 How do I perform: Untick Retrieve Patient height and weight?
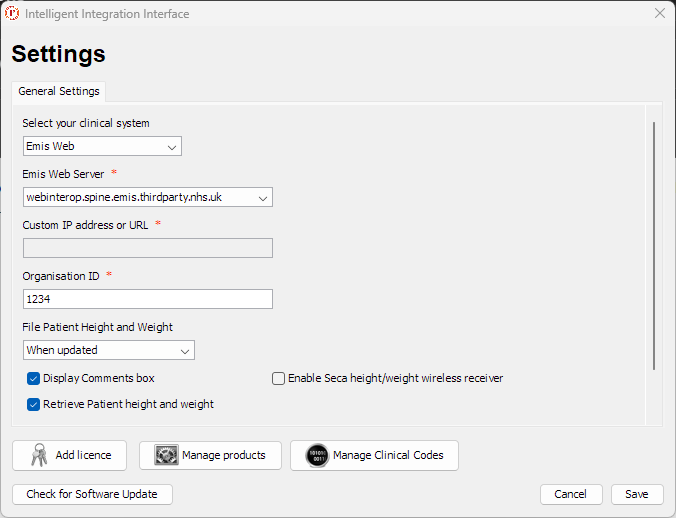click(x=33, y=405)
